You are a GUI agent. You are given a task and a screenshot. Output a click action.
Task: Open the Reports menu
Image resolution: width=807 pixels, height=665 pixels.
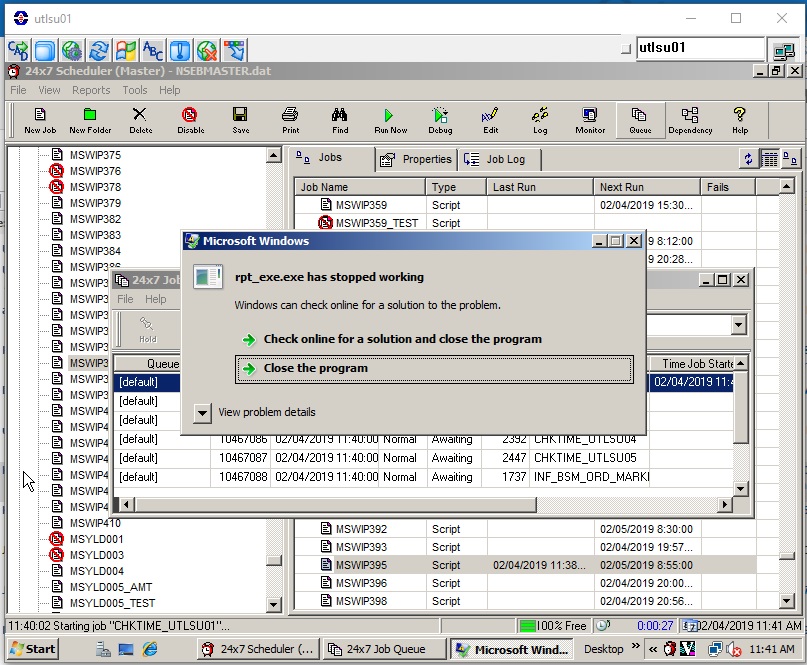[91, 90]
